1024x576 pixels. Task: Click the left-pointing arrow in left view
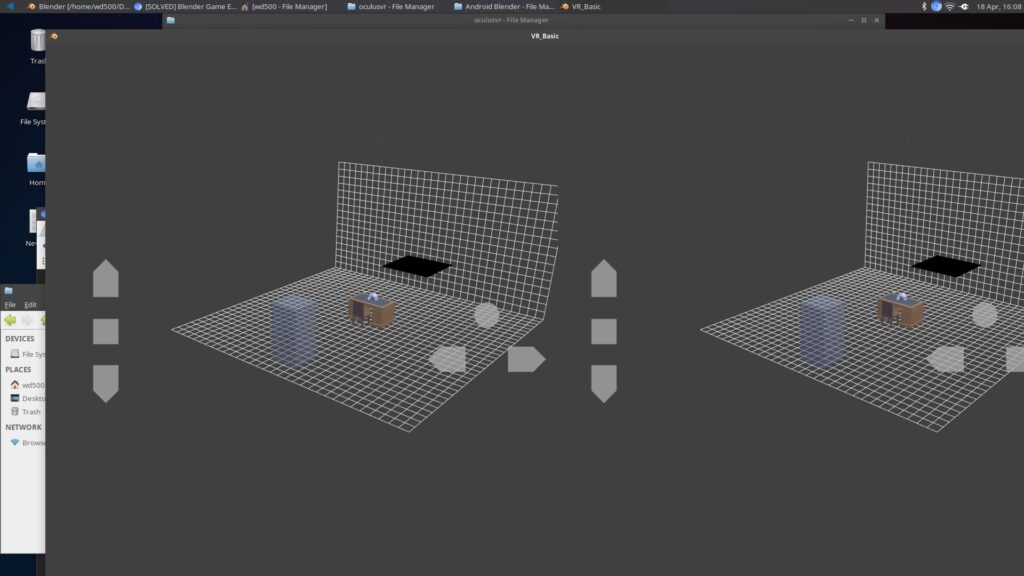tap(447, 359)
